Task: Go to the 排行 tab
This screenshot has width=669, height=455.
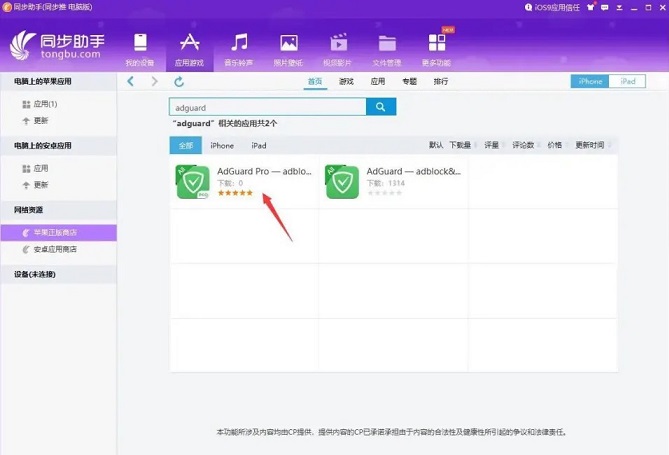Action: coord(441,81)
